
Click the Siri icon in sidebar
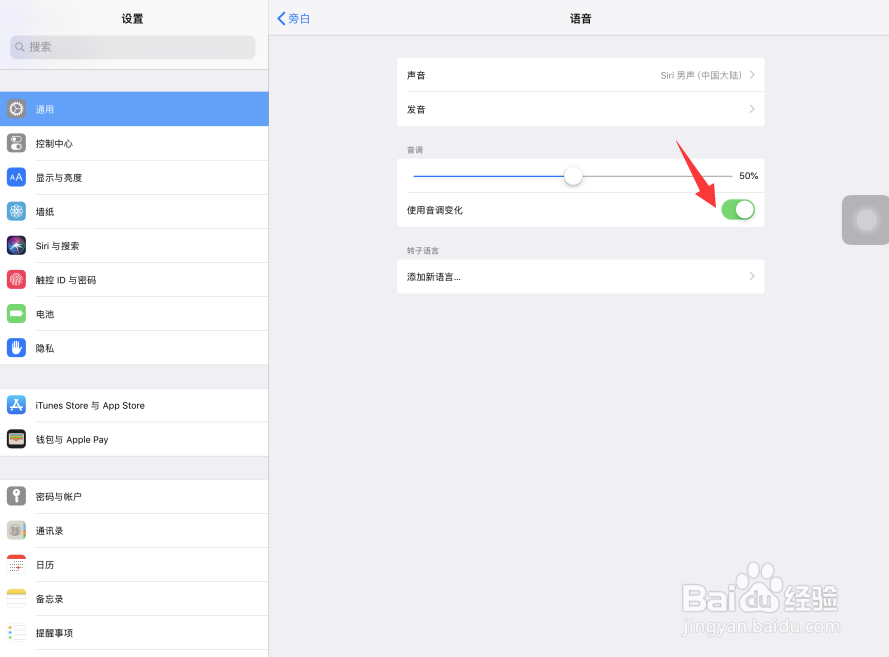point(16,245)
